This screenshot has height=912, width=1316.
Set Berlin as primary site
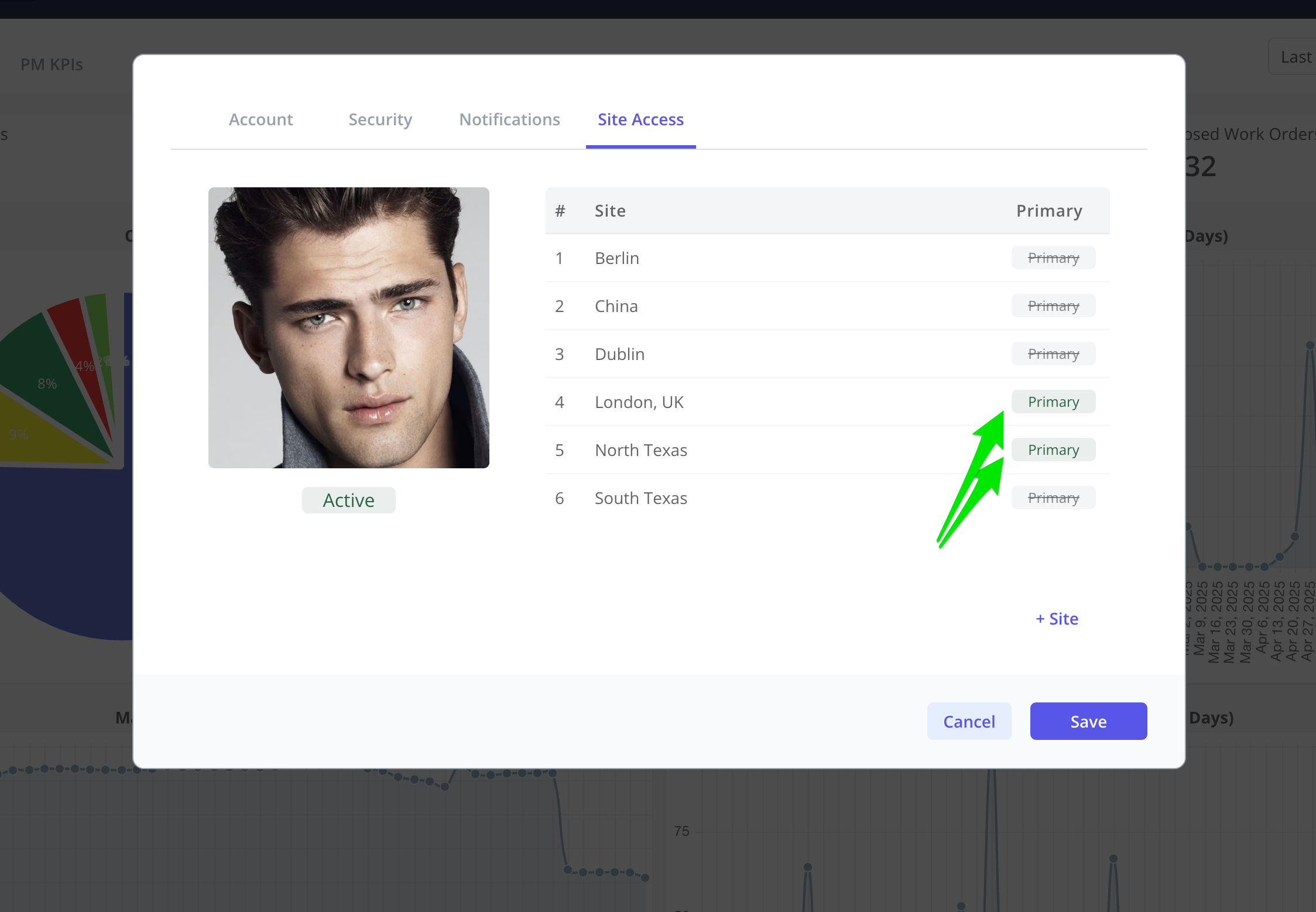tap(1053, 258)
